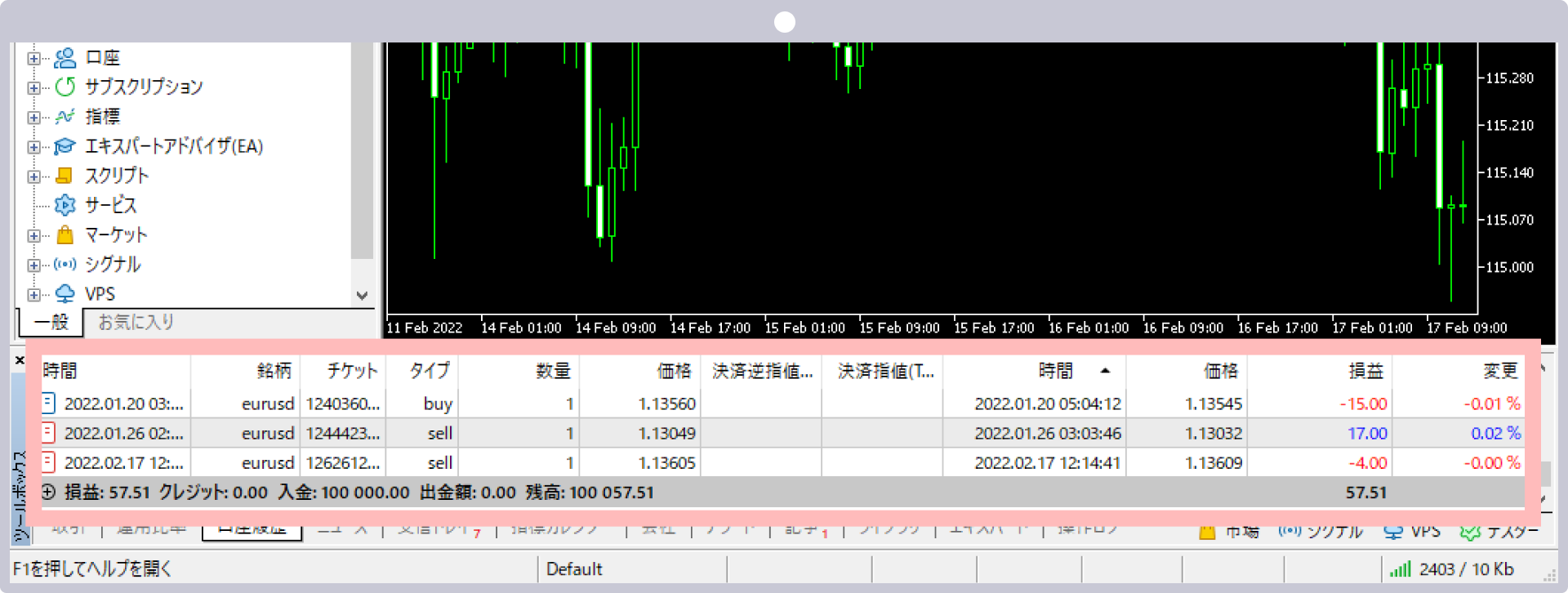The width and height of the screenshot is (1568, 593).
Task: Select the スクリプト tree item label
Action: click(x=117, y=176)
